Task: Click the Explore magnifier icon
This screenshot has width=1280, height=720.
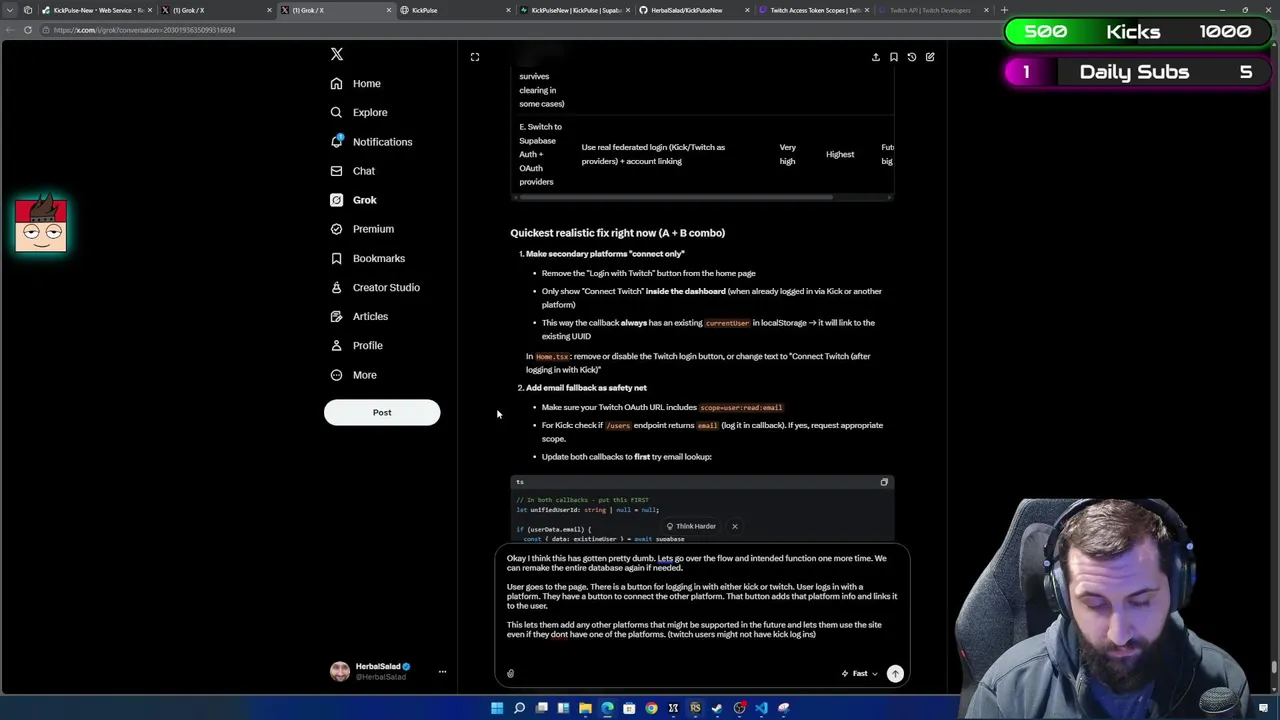Action: (x=337, y=113)
